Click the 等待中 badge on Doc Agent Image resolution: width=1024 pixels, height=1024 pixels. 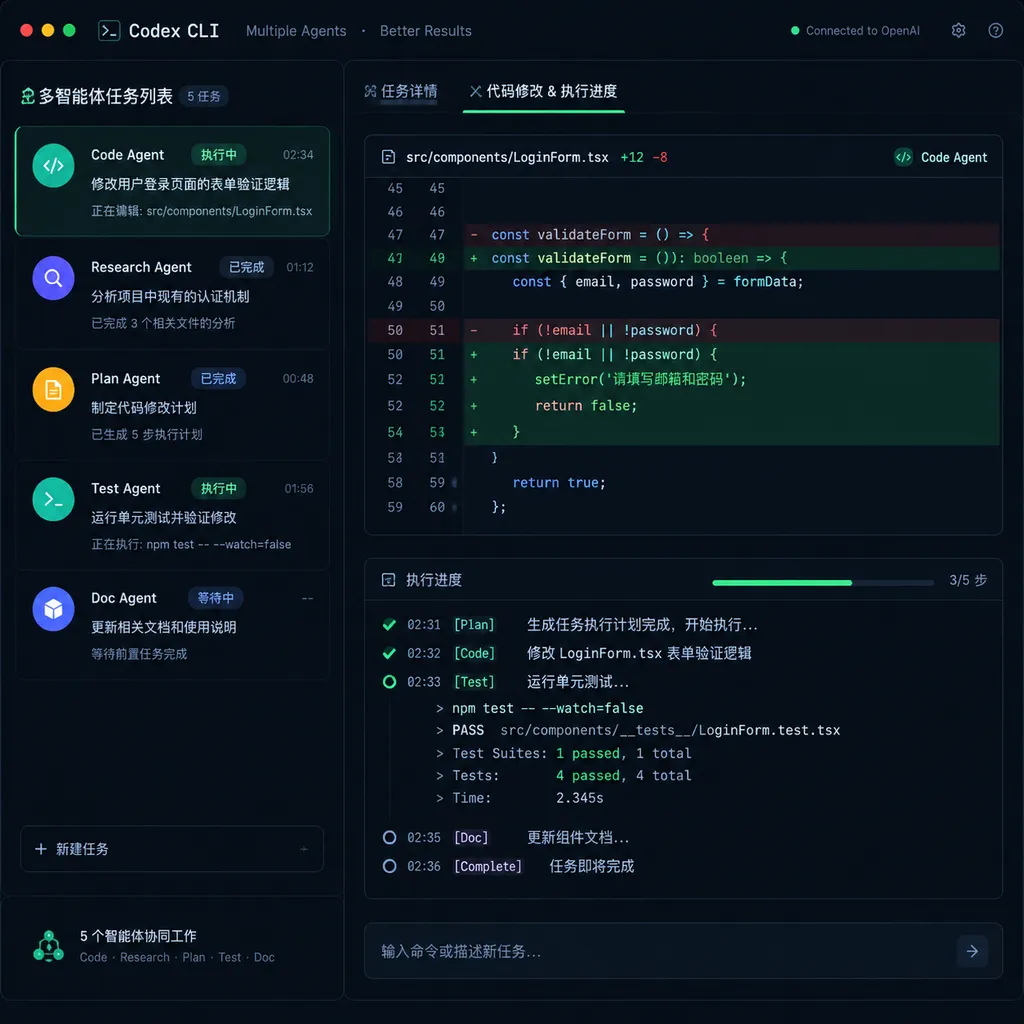[216, 598]
